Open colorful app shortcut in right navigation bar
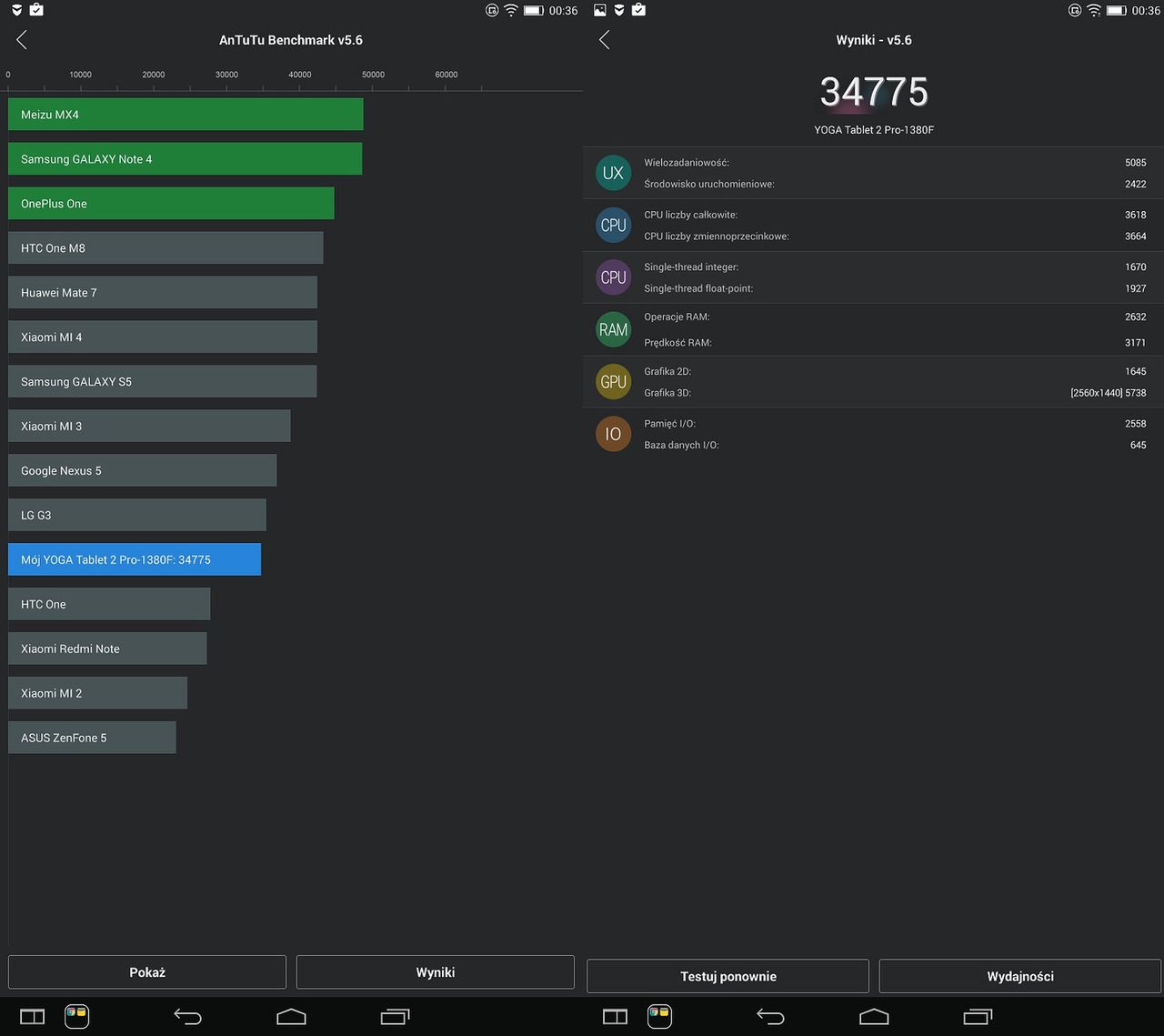Image resolution: width=1164 pixels, height=1036 pixels. pos(659,1016)
